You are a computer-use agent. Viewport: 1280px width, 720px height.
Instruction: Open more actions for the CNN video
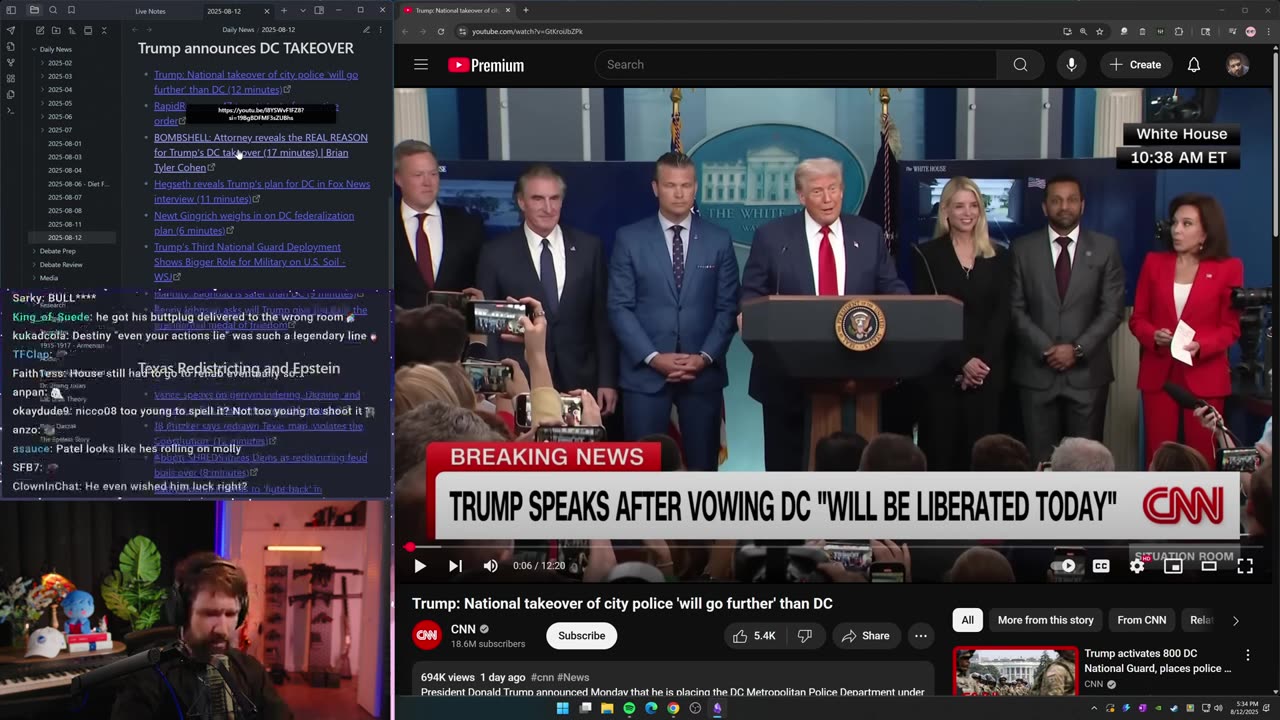click(x=921, y=636)
